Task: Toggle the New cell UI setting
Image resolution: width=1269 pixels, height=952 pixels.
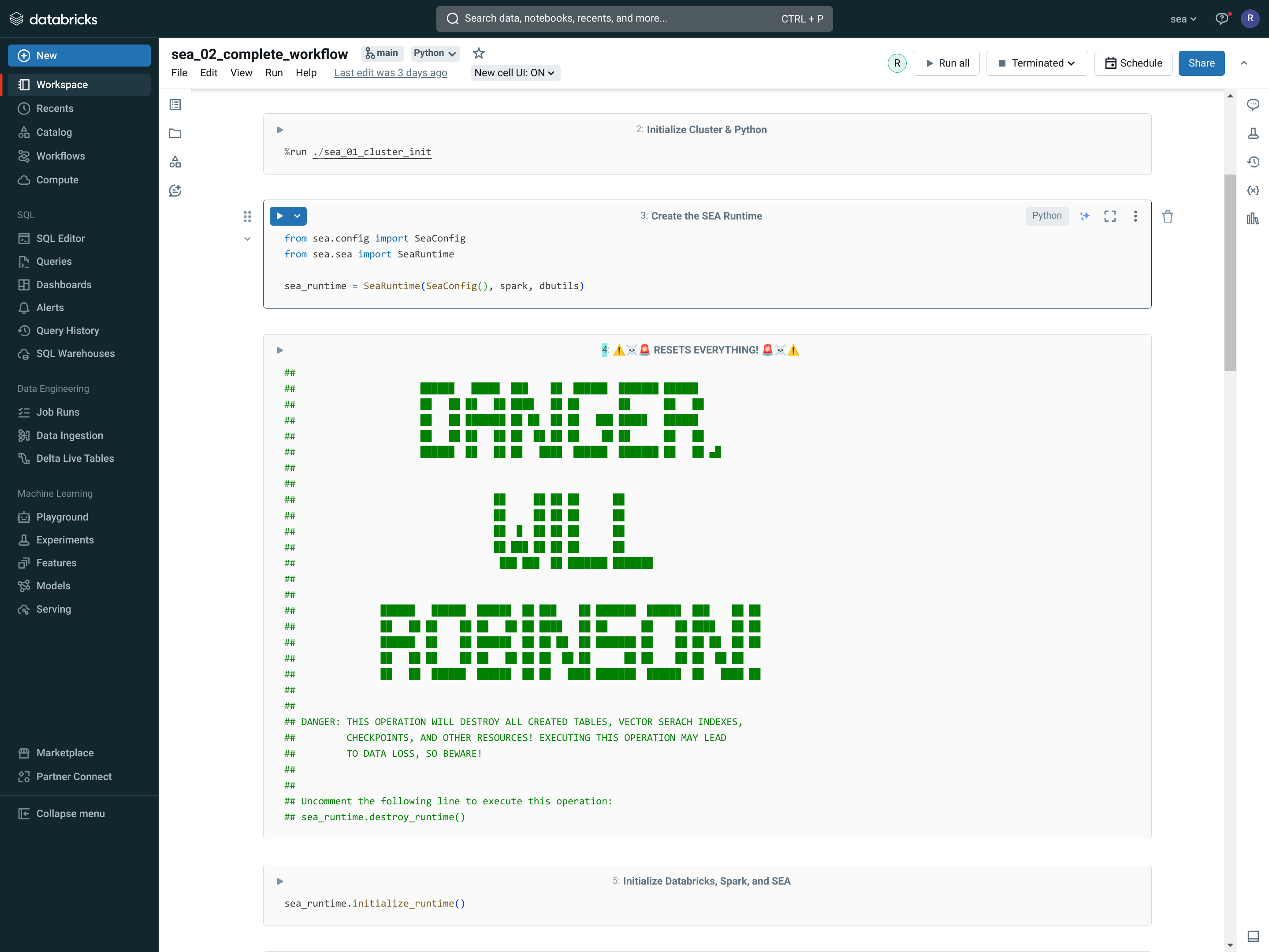Action: pyautogui.click(x=514, y=73)
